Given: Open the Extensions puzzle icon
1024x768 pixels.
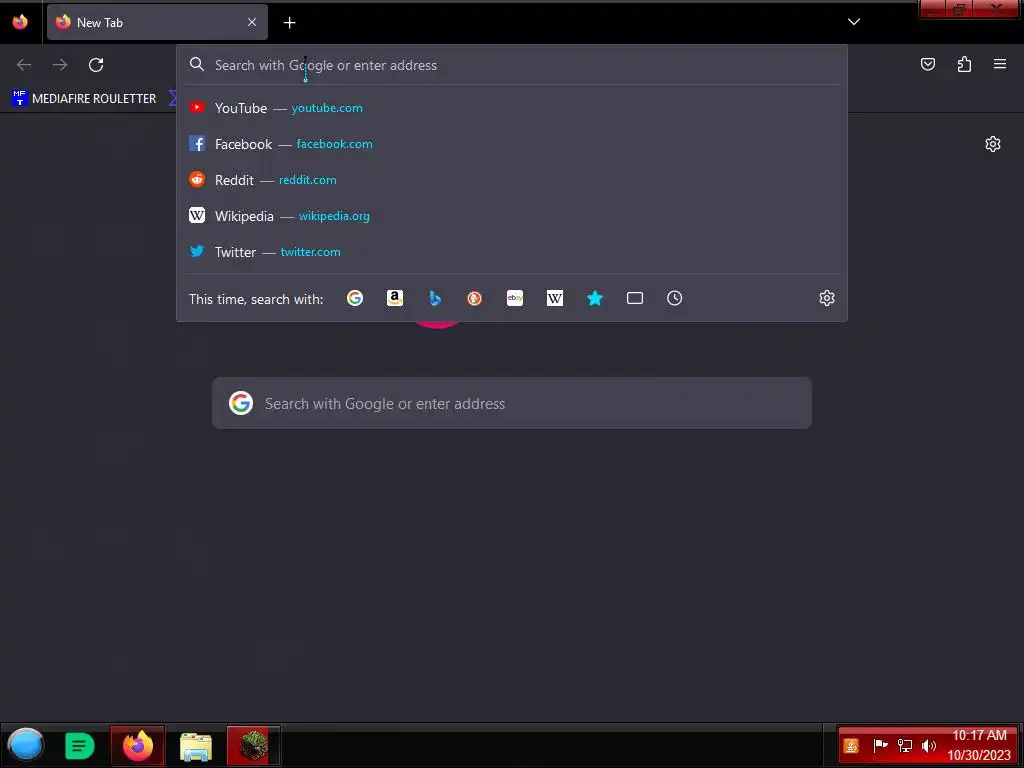Looking at the screenshot, I should 964,64.
